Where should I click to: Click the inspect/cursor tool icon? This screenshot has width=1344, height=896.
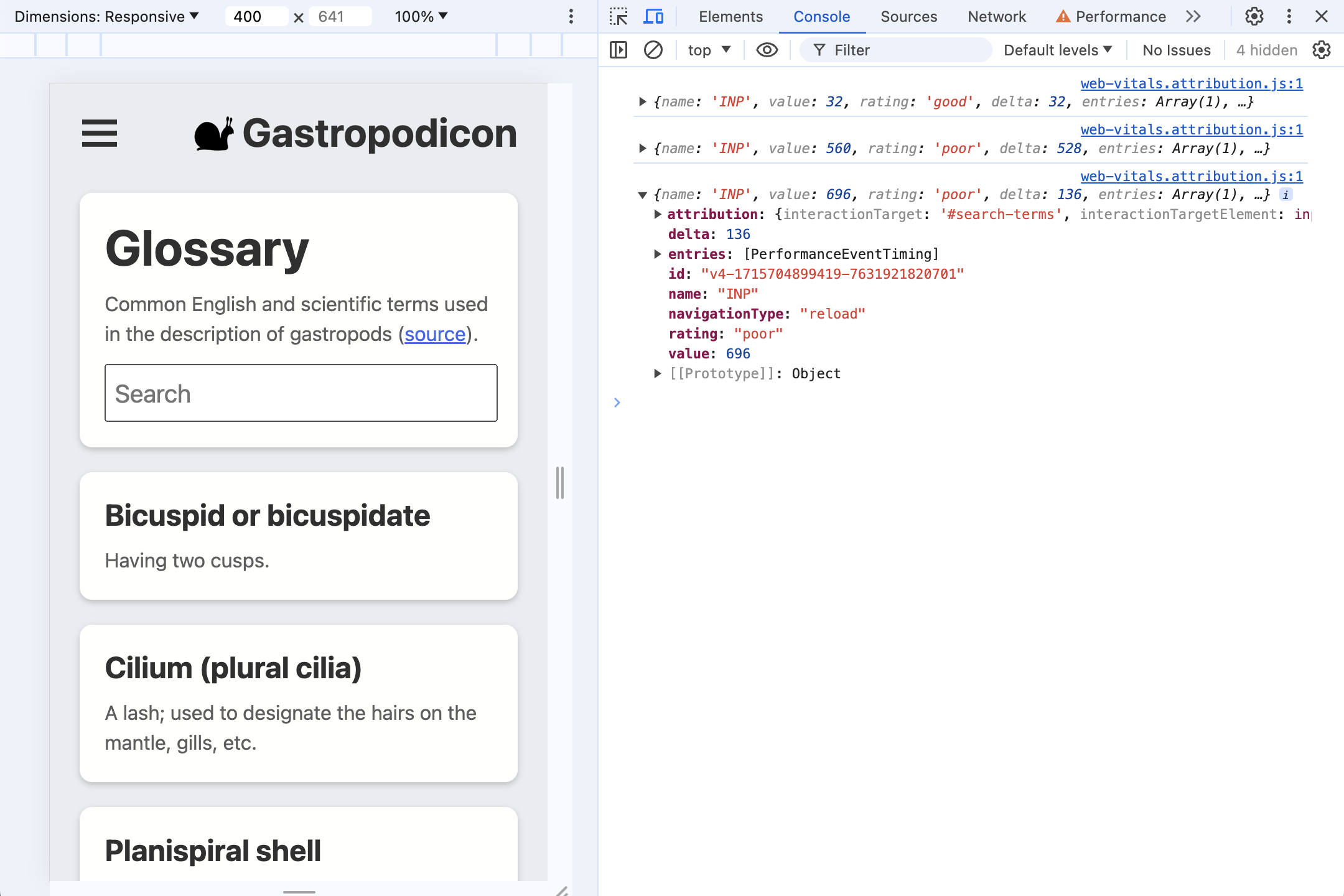(620, 15)
